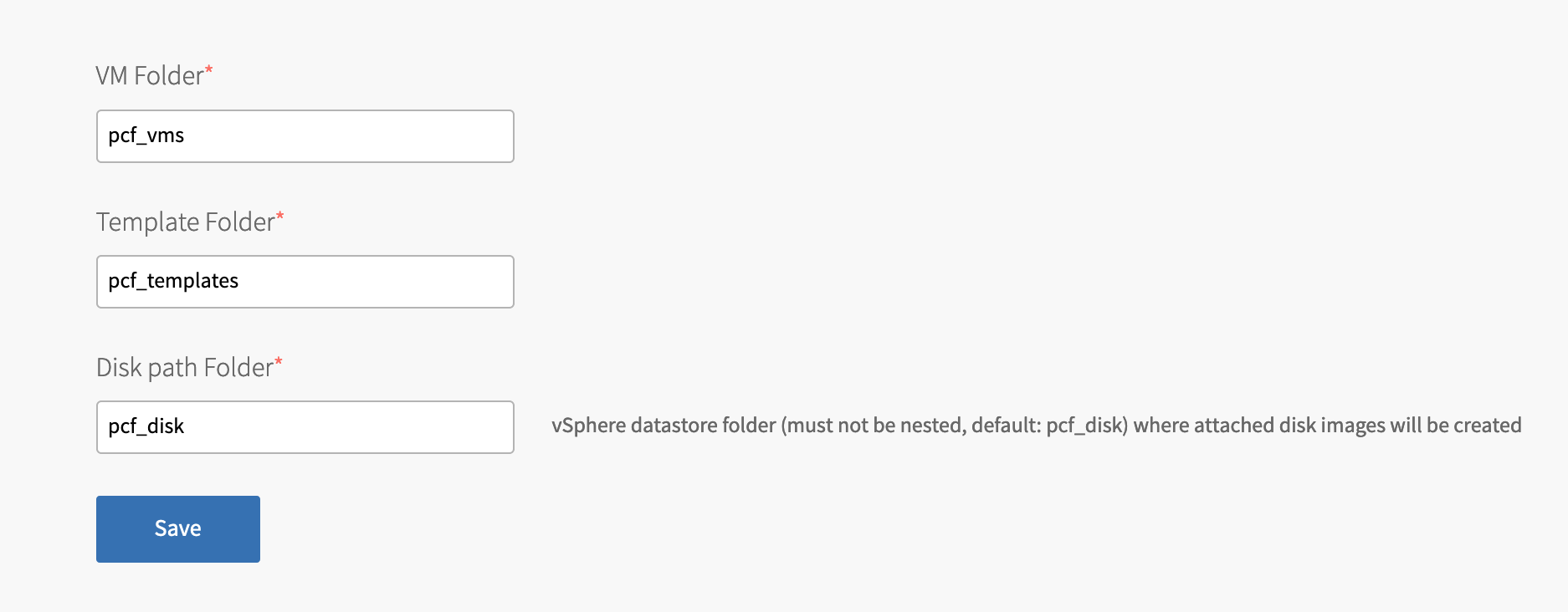Click "default: pcf_disk" in the help text

tap(1048, 426)
